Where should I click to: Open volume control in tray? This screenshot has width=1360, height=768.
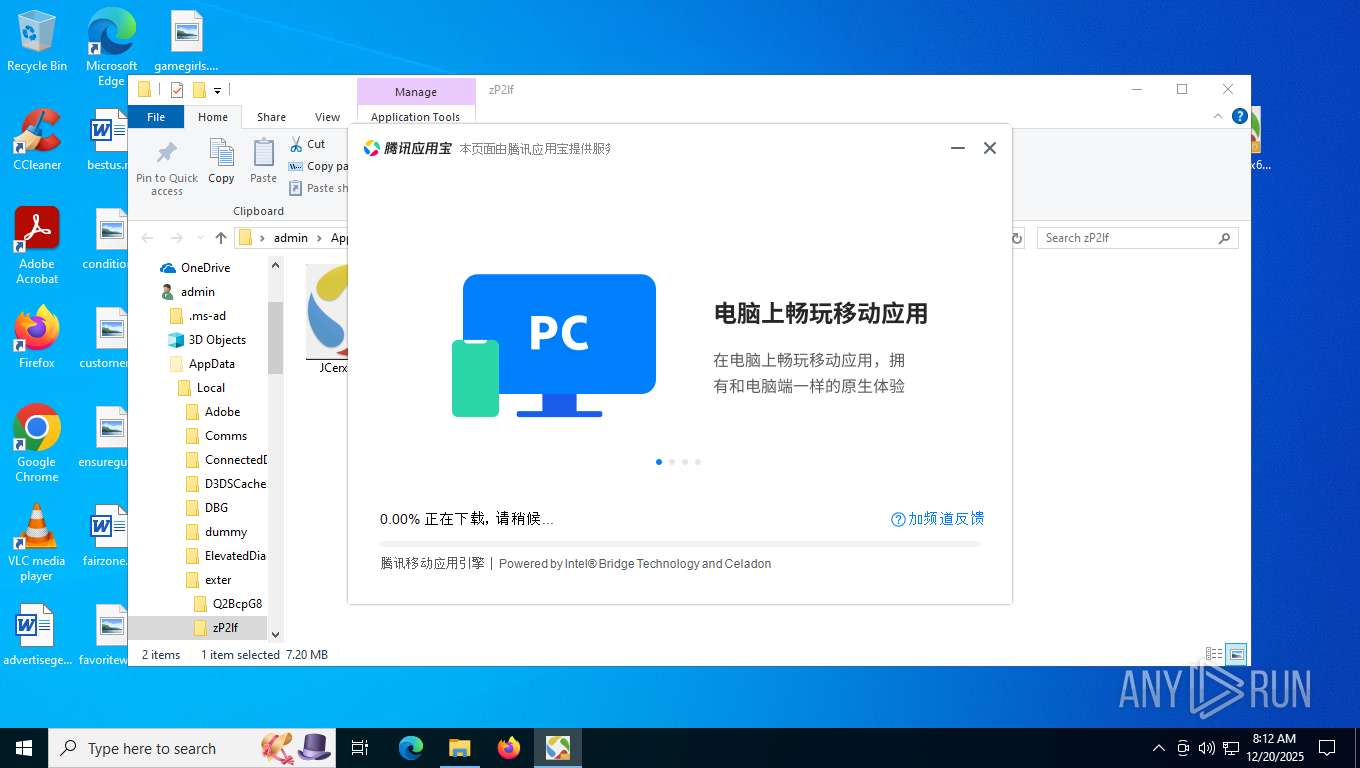[1207, 748]
